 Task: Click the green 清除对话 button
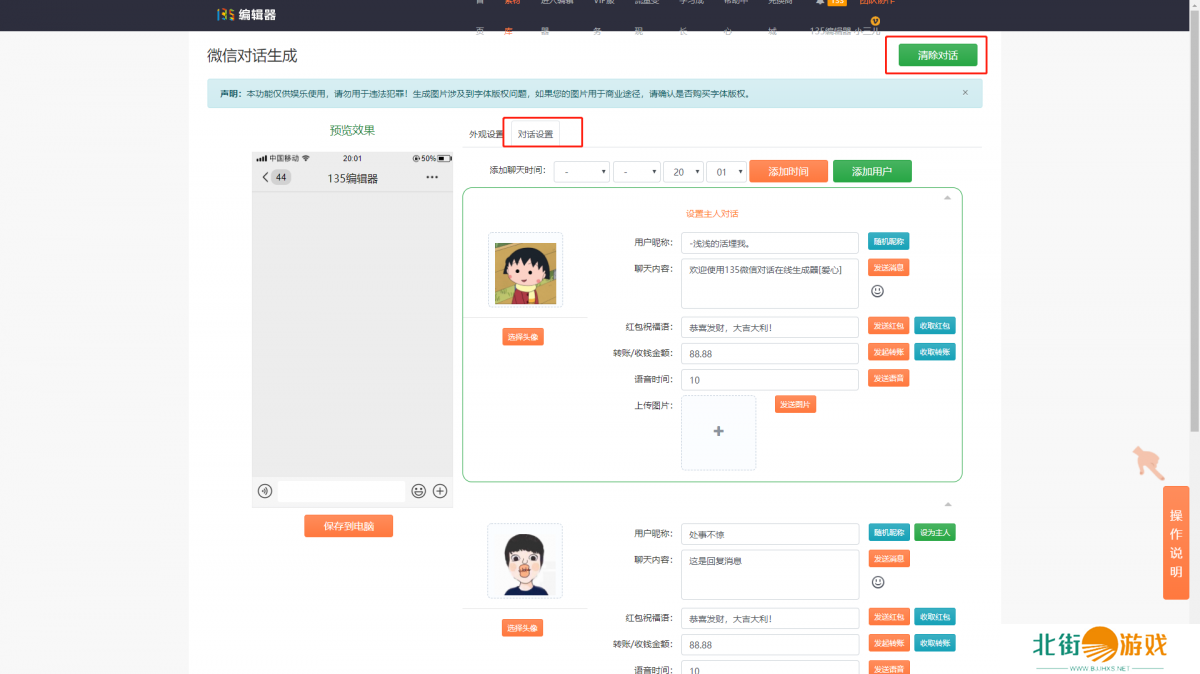(937, 56)
